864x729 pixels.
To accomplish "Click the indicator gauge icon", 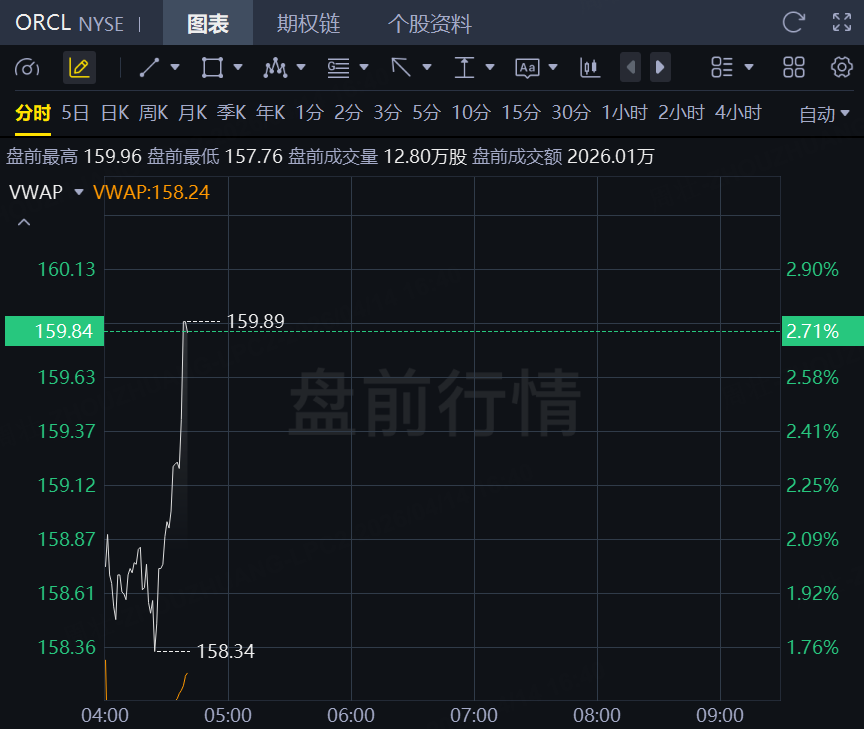I will coord(27,68).
